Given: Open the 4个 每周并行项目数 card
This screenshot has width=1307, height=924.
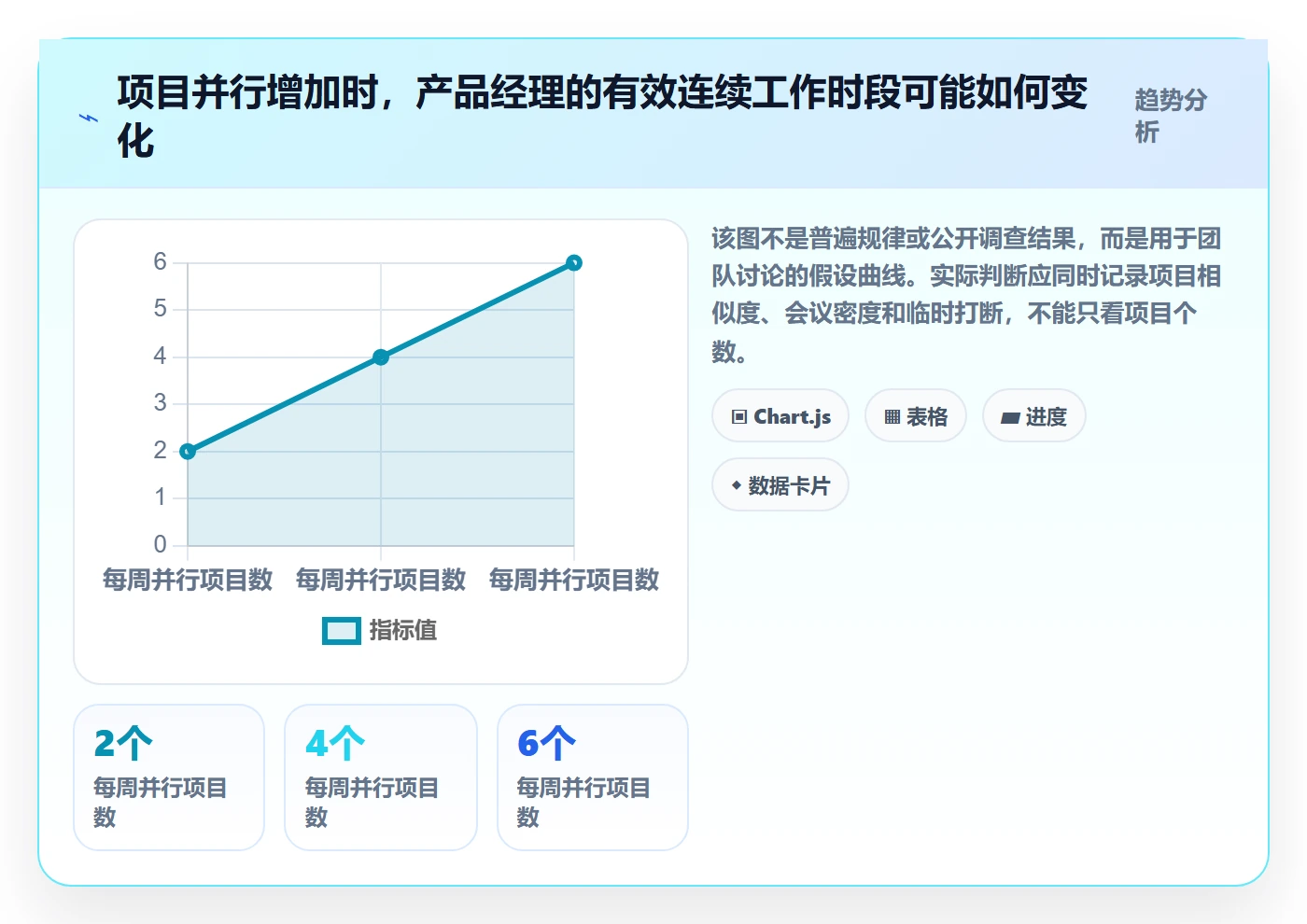Looking at the screenshot, I should (x=381, y=777).
